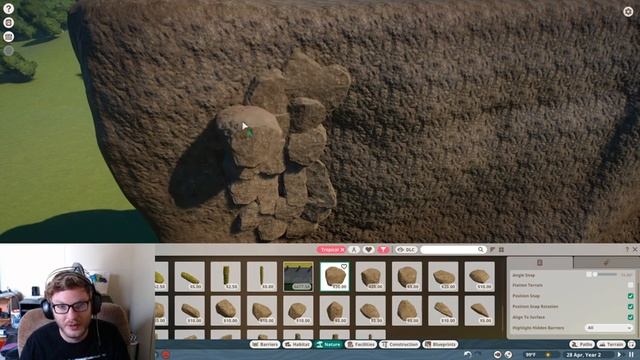Remove the Tropical filter tag

342,249
